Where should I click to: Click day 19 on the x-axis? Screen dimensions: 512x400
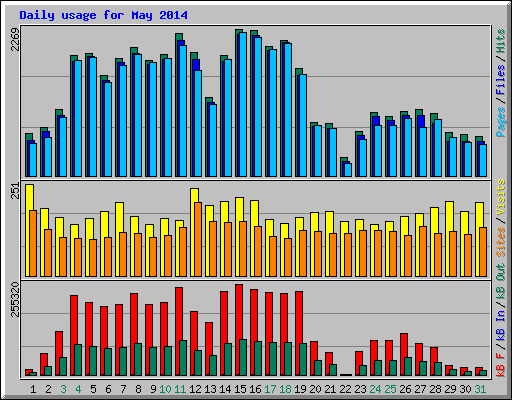300,389
